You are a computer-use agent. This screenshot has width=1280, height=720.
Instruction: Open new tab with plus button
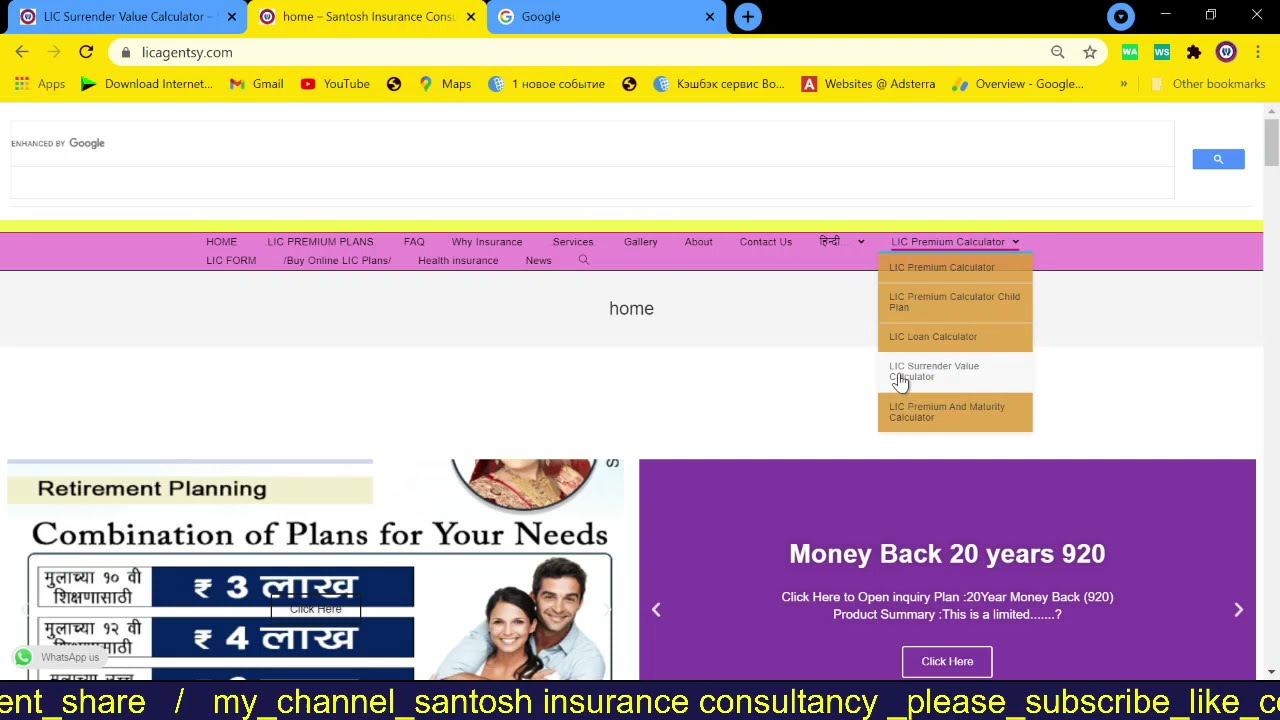(748, 16)
